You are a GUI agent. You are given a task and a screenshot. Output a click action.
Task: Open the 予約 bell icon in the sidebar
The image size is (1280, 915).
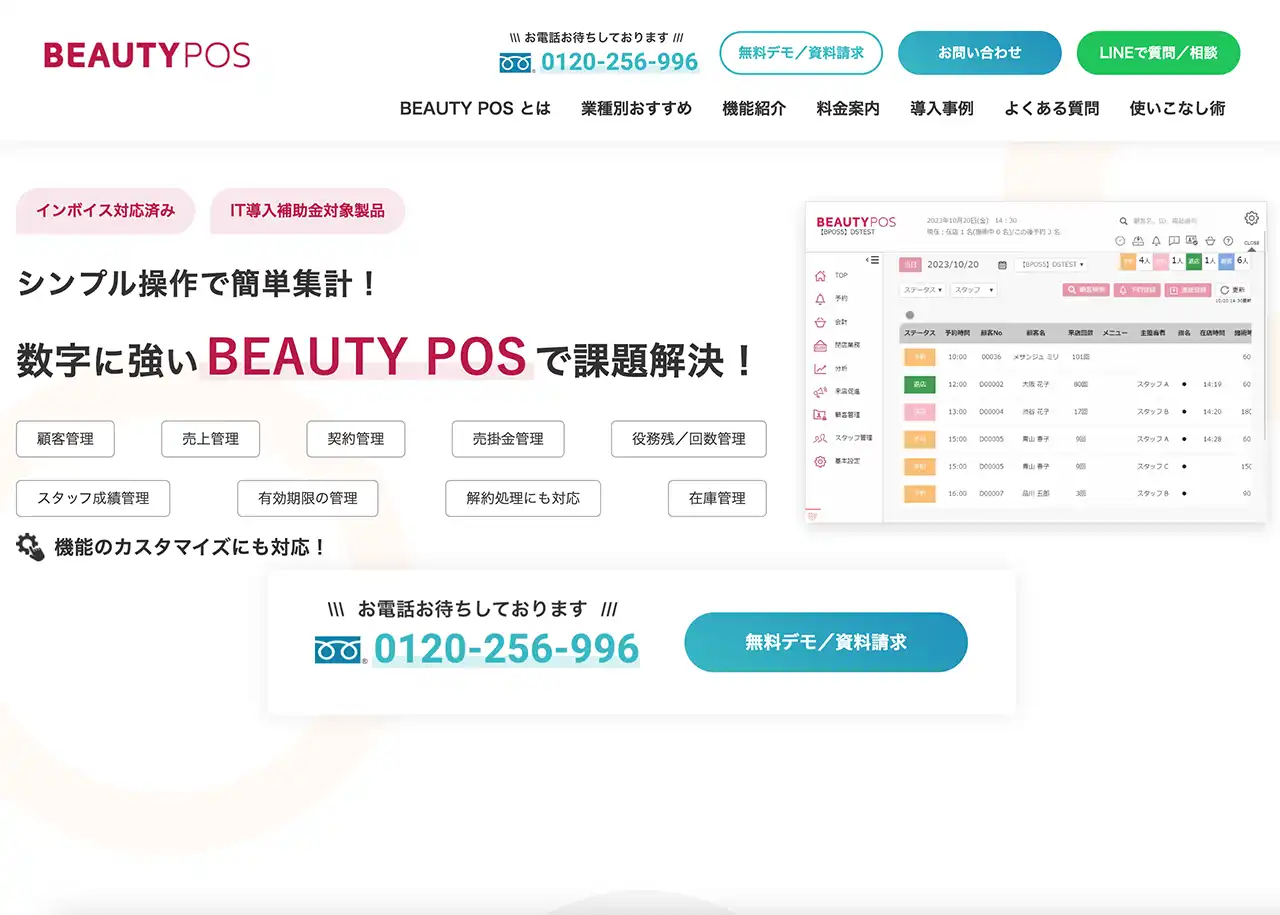(820, 299)
